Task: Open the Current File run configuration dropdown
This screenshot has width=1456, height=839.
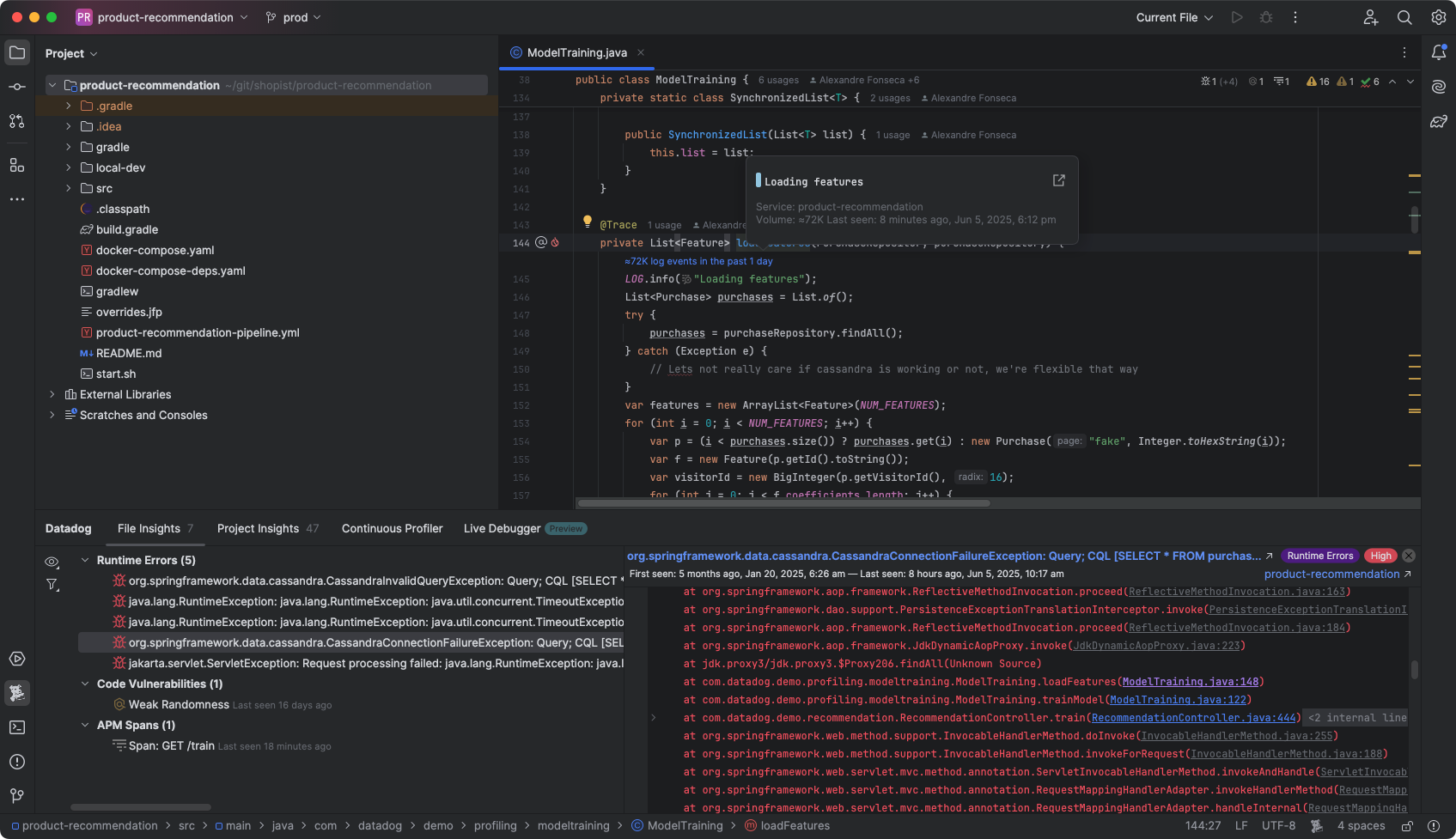Action: point(1174,17)
